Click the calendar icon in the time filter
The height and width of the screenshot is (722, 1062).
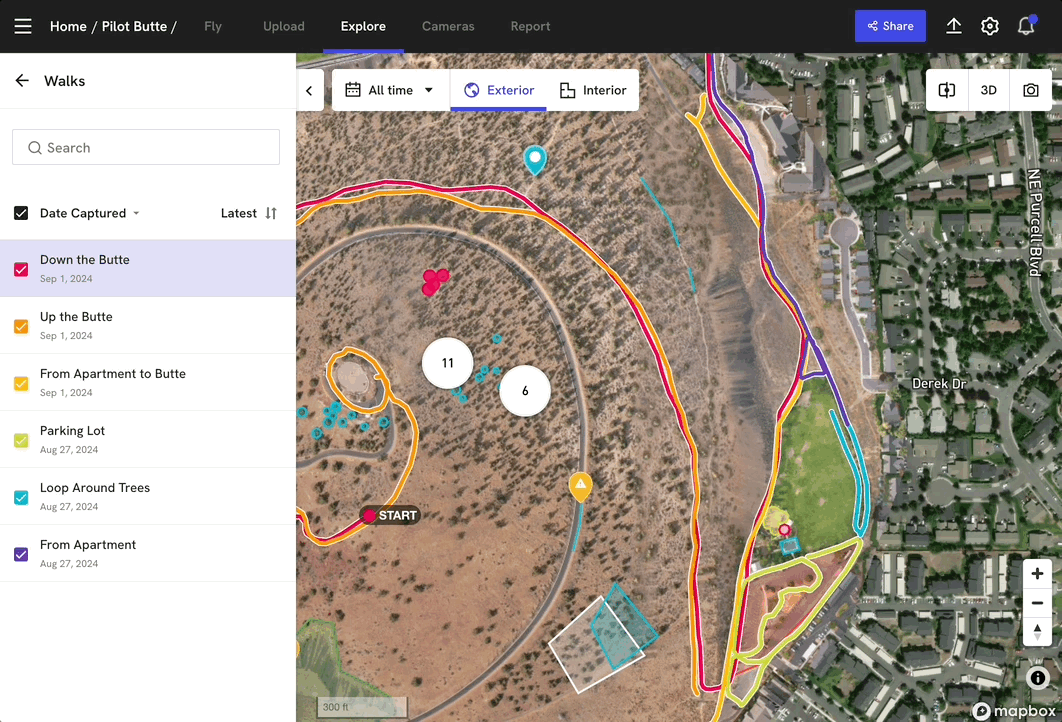(x=352, y=90)
